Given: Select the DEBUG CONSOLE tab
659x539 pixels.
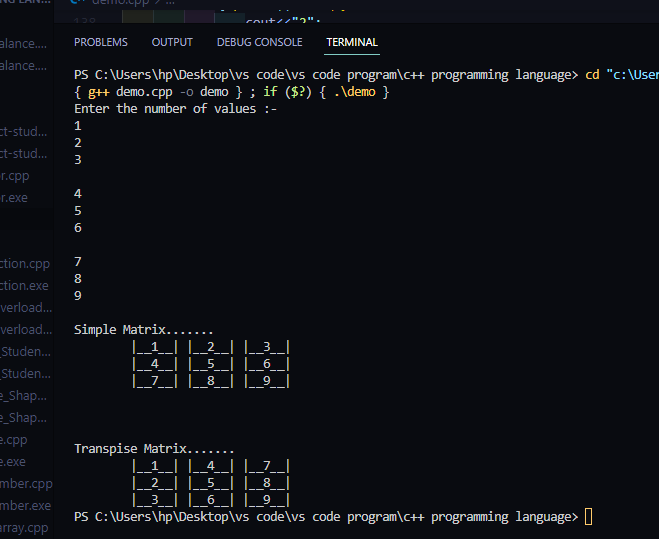Looking at the screenshot, I should 259,42.
